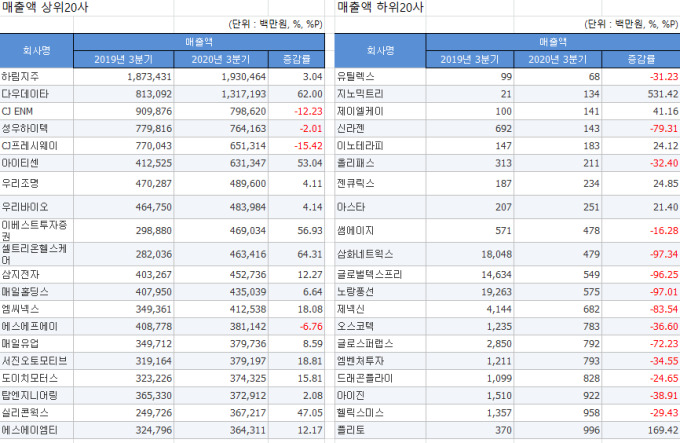This screenshot has height=443, width=680.
Task: Select the 드래곤플라이 cell
Action: 380,378
